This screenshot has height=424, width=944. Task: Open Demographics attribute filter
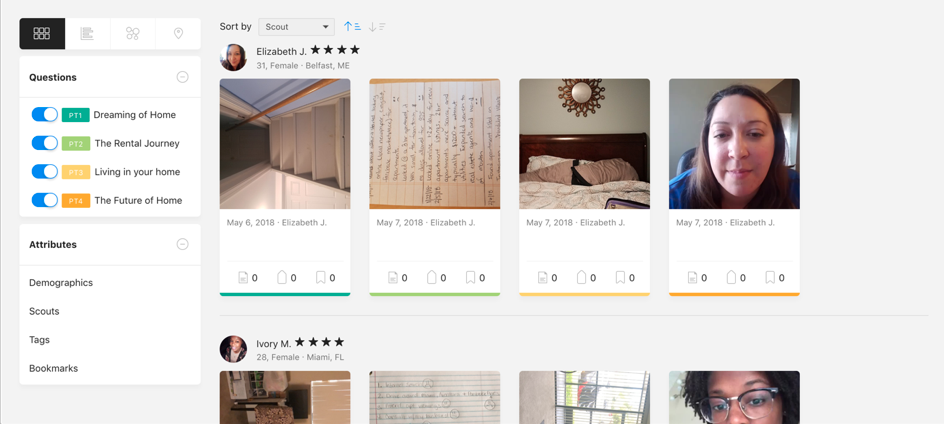61,282
